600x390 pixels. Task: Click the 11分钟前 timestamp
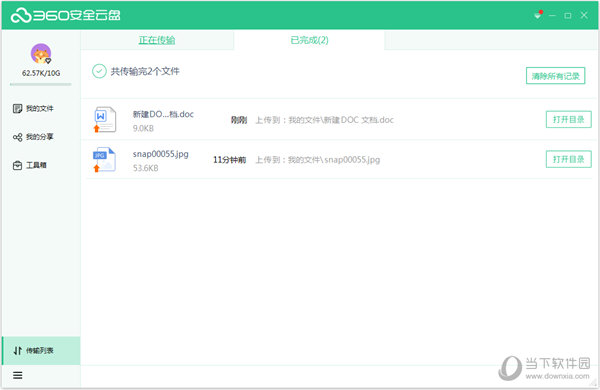tap(230, 160)
